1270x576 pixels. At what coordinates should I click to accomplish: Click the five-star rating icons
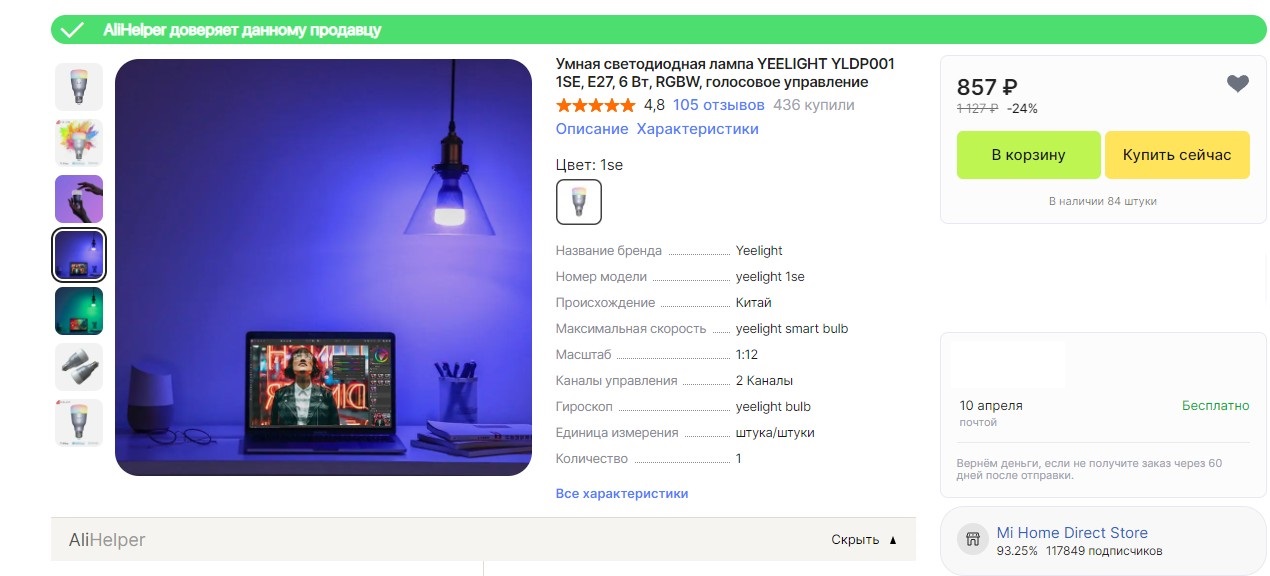point(595,105)
